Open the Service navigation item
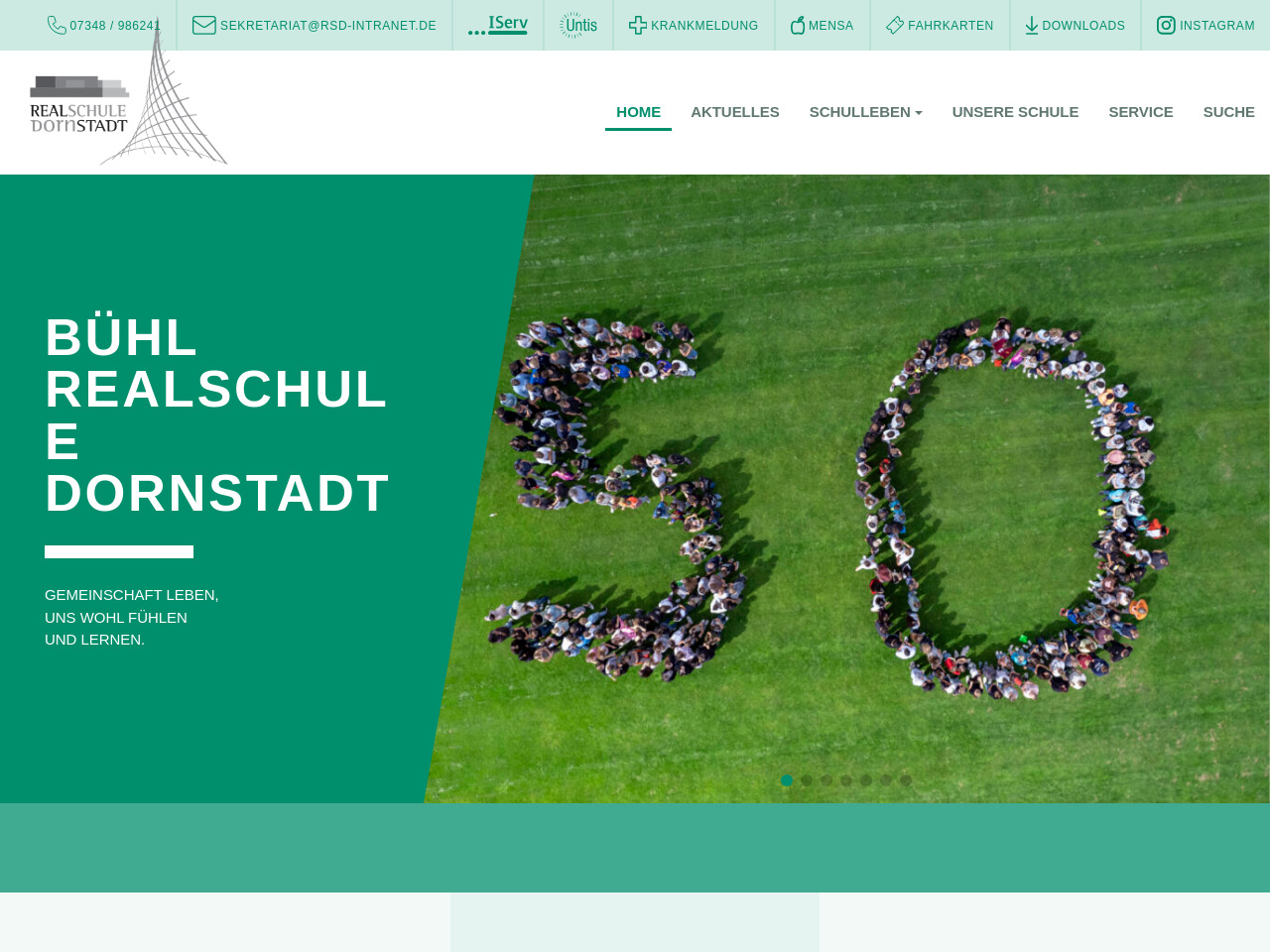 [x=1140, y=112]
